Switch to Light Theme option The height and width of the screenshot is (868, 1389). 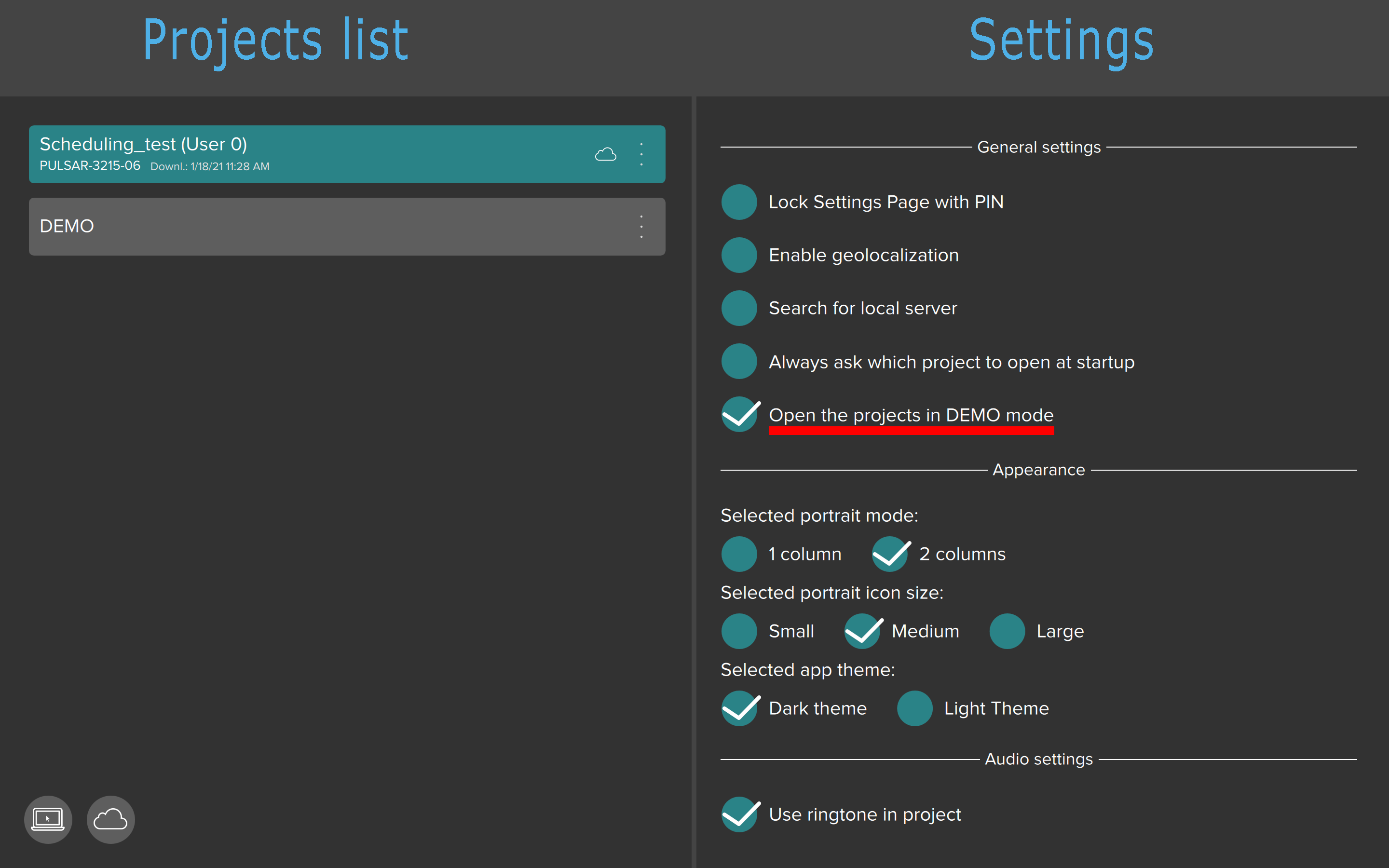point(915,708)
